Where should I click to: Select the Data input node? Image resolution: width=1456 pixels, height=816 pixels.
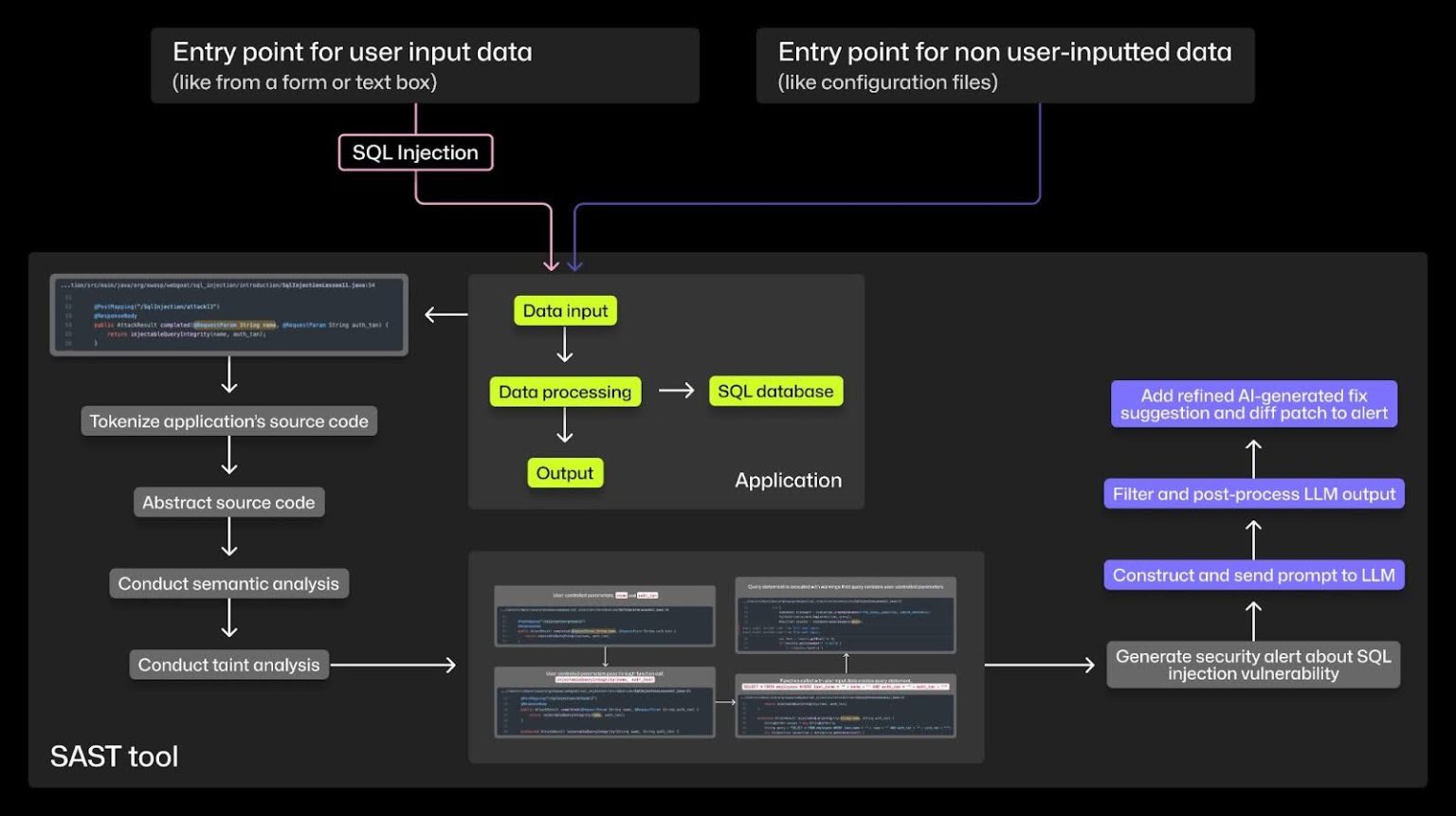(x=565, y=310)
